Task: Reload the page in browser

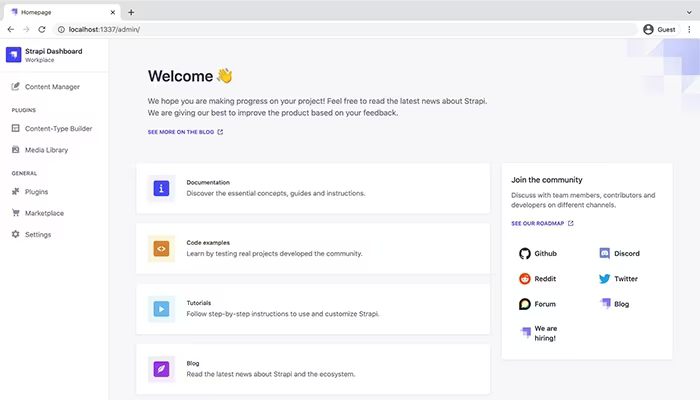Action: click(42, 29)
